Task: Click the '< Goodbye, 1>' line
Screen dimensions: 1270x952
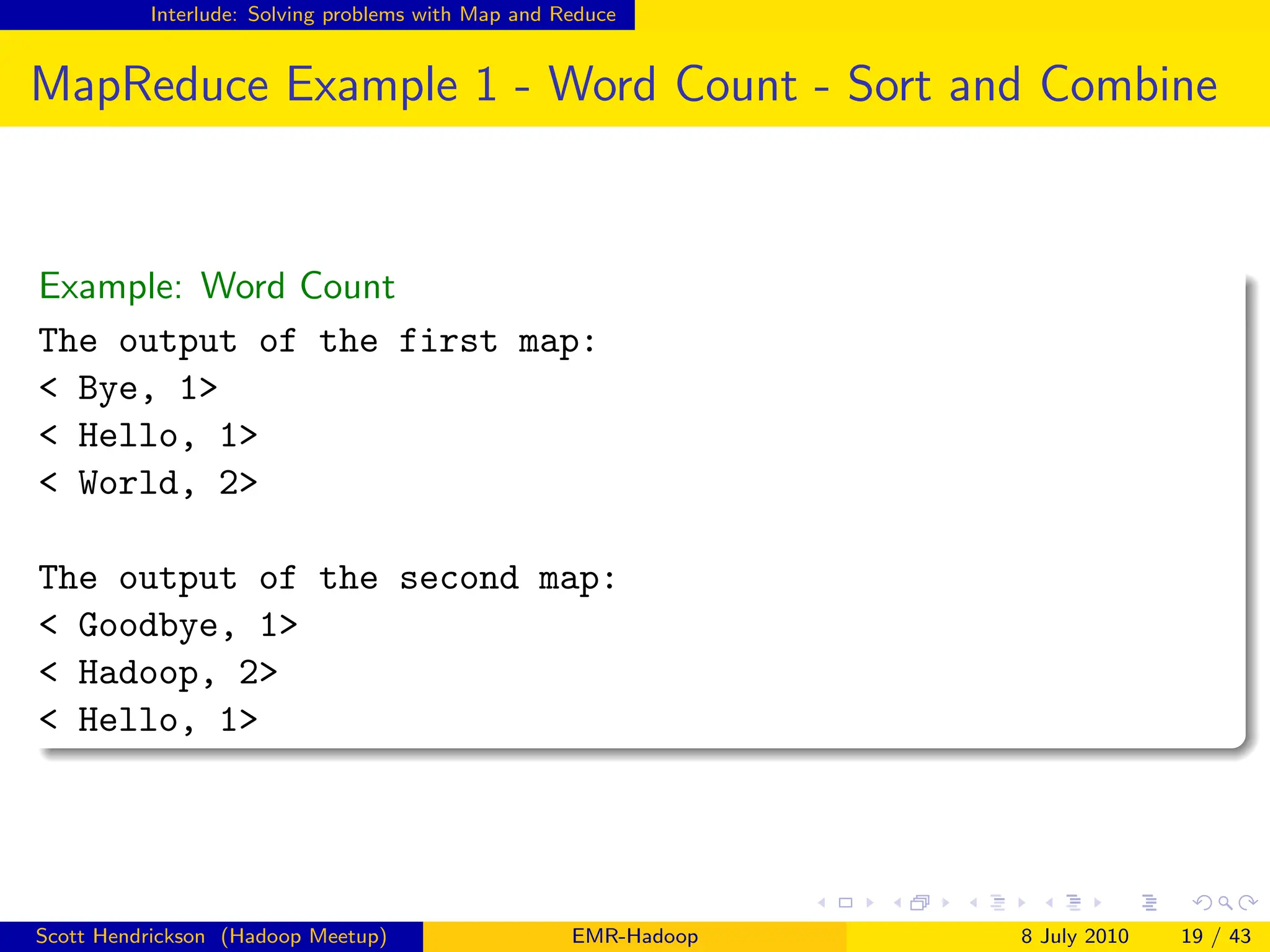Action: (168, 626)
